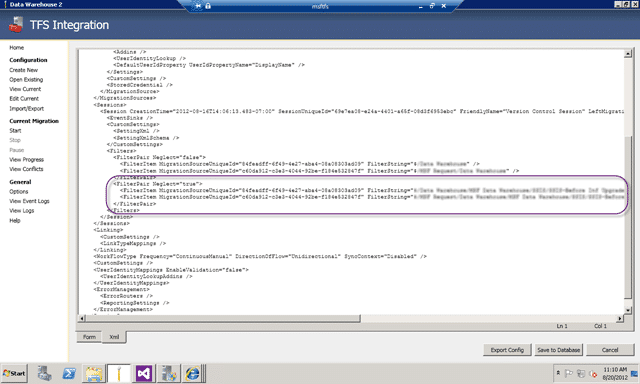Open the server tools icon beside Visual Studio
The image size is (640, 384).
point(168,373)
